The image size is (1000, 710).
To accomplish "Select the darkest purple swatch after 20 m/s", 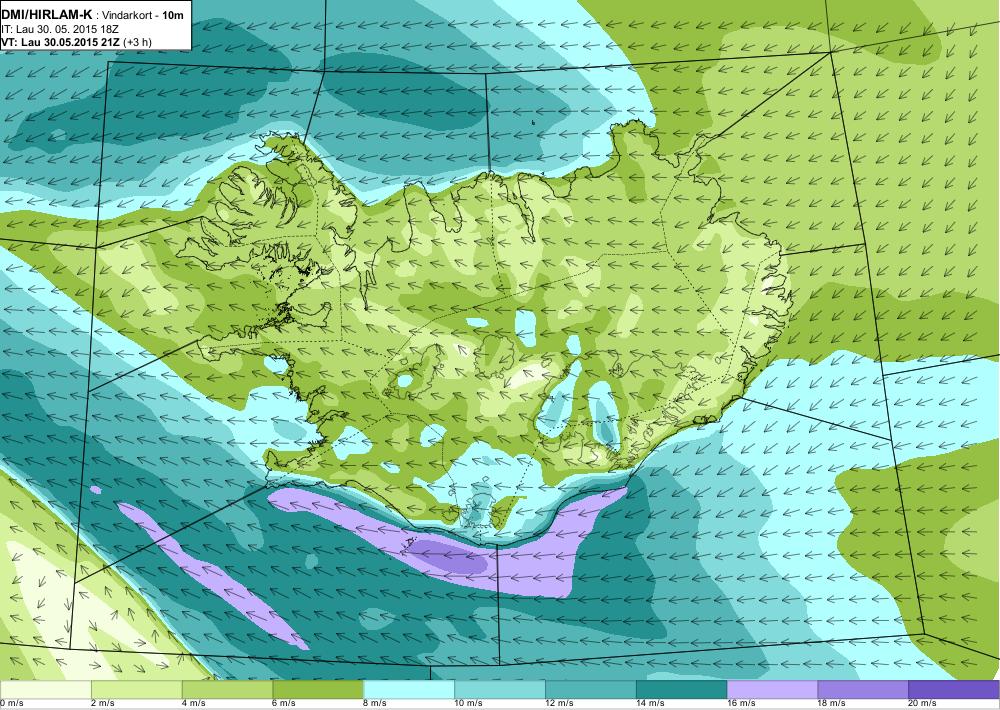I will point(954,689).
